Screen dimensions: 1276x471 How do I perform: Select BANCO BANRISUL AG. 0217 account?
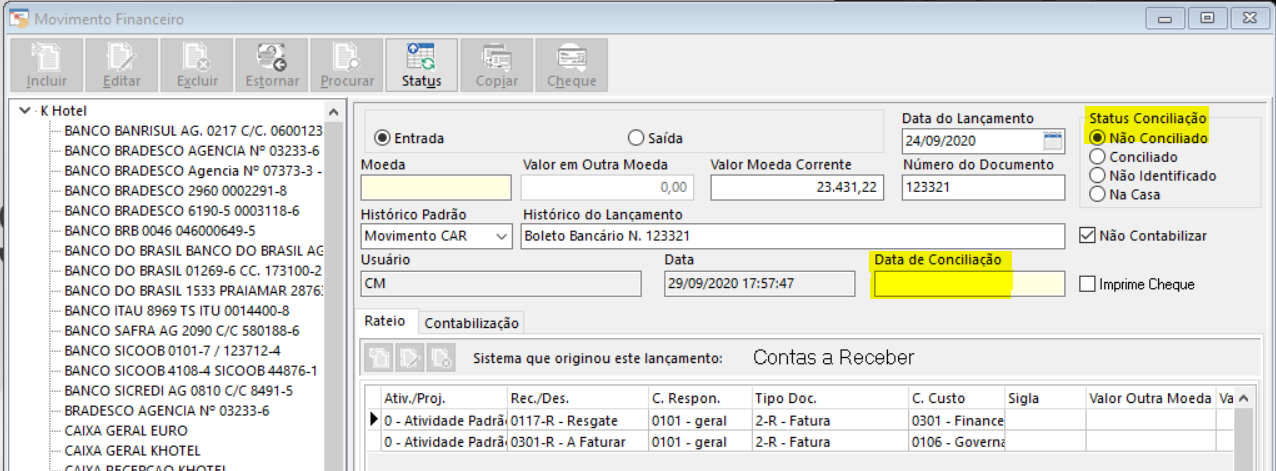(x=193, y=131)
